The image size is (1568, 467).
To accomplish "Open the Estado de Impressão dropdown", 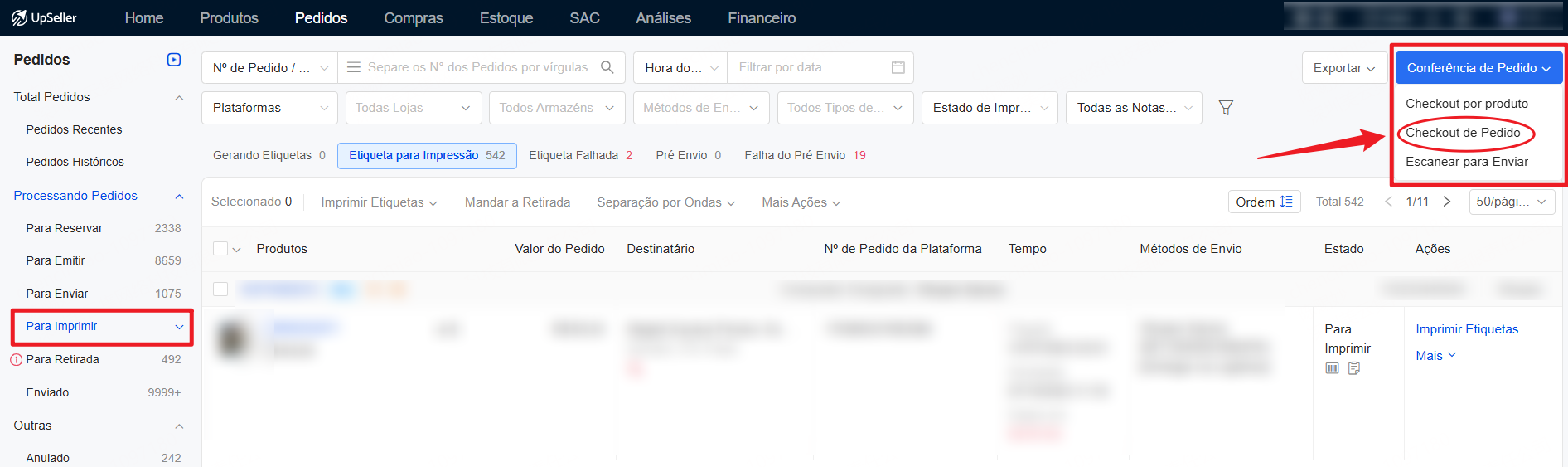I will point(990,108).
